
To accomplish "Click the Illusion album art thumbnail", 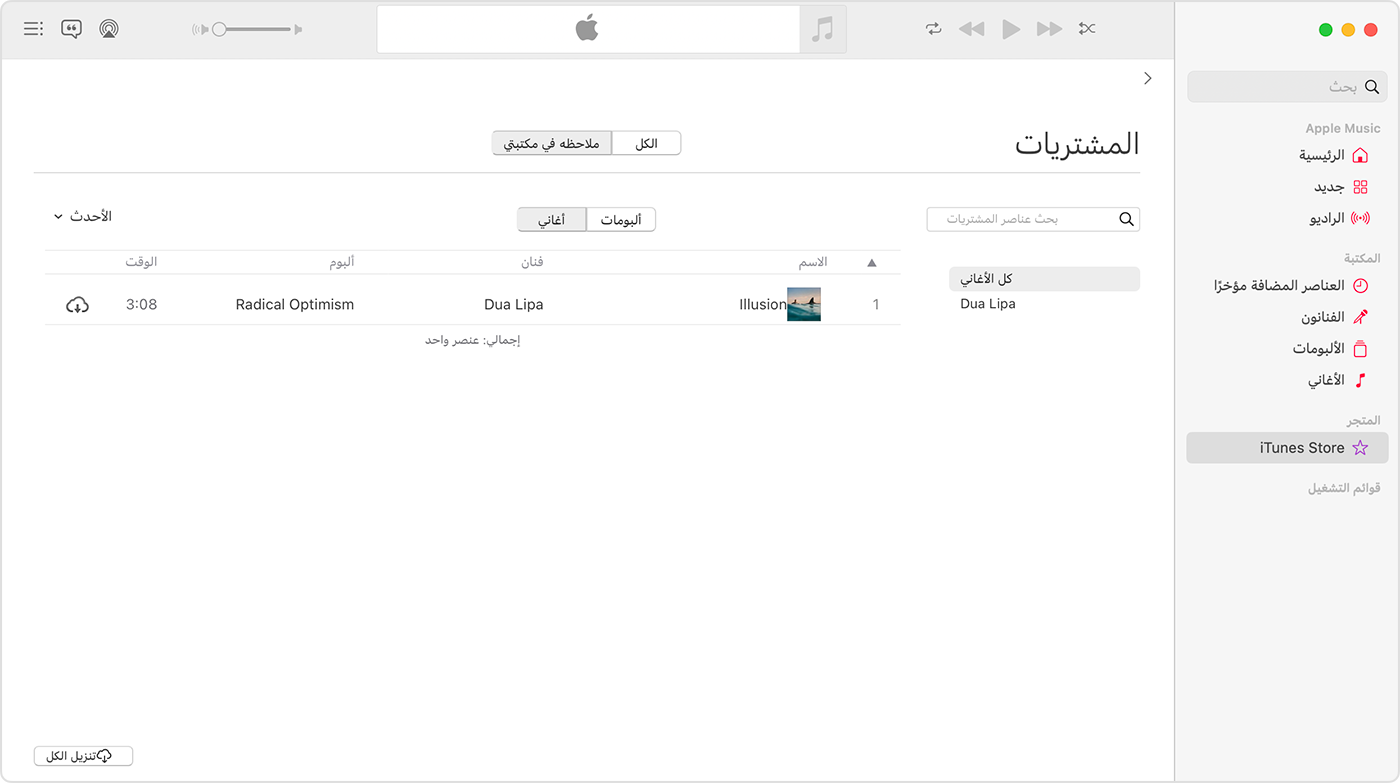I will [x=804, y=304].
